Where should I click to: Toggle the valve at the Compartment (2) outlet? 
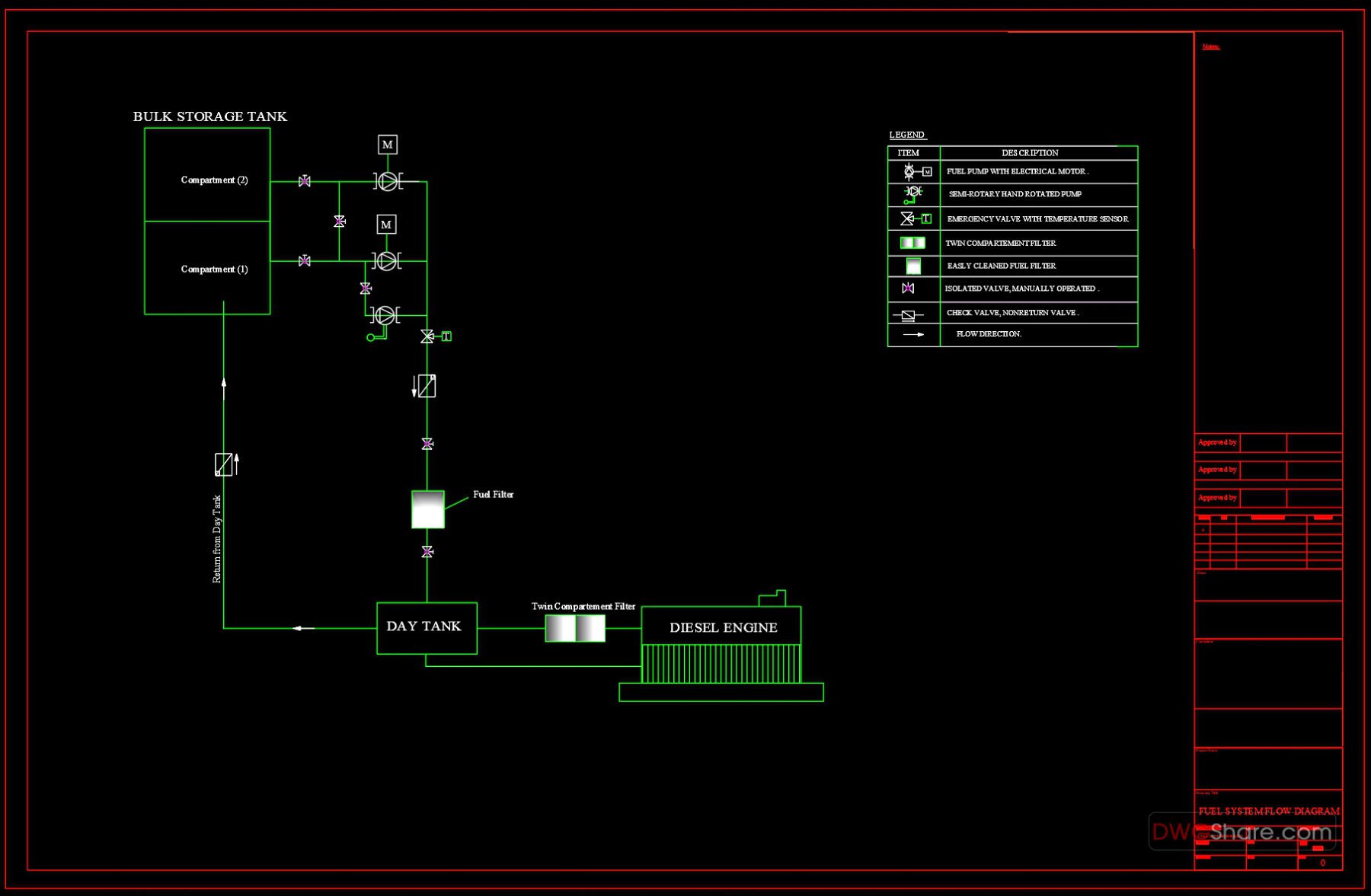pyautogui.click(x=304, y=181)
